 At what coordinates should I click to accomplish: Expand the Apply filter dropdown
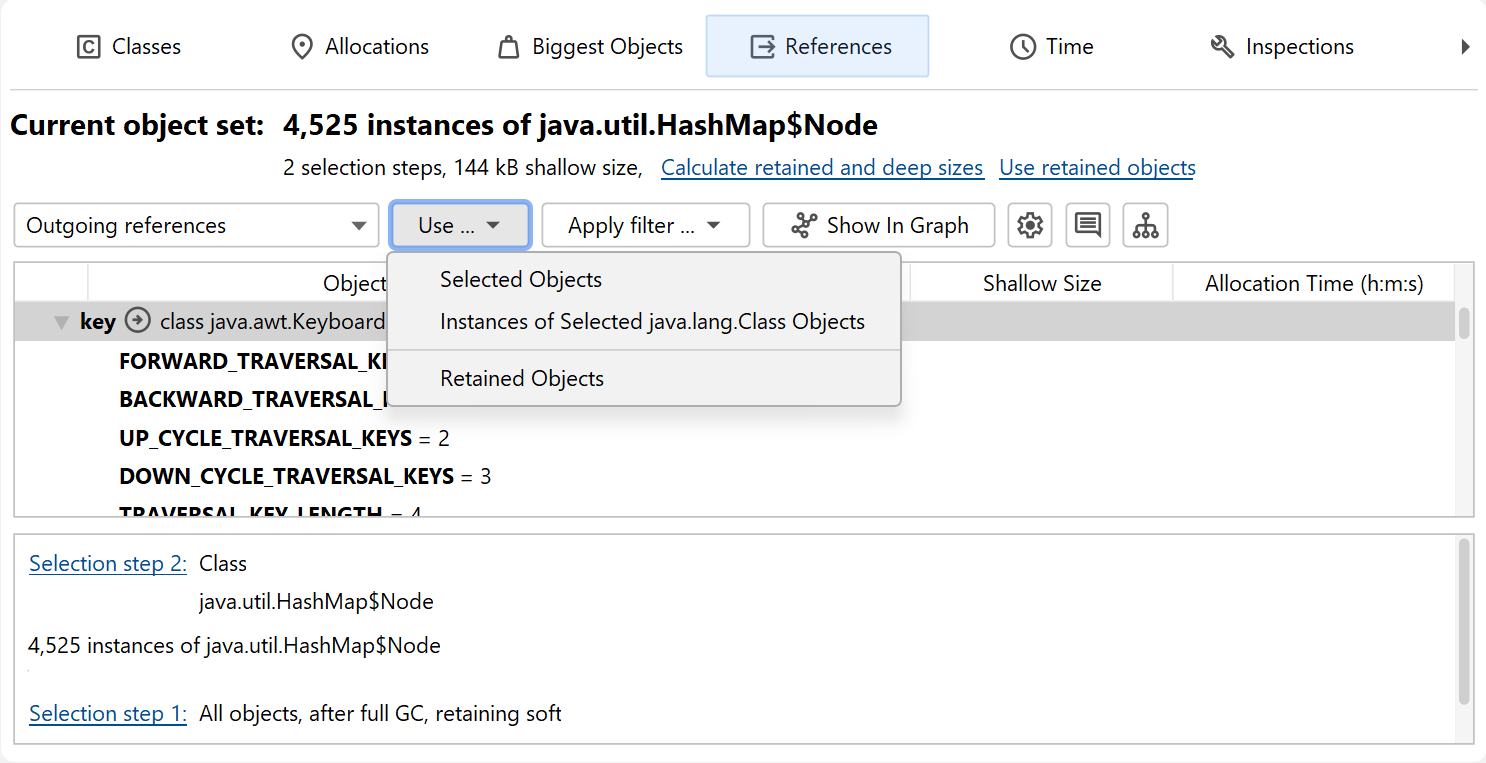(x=645, y=226)
